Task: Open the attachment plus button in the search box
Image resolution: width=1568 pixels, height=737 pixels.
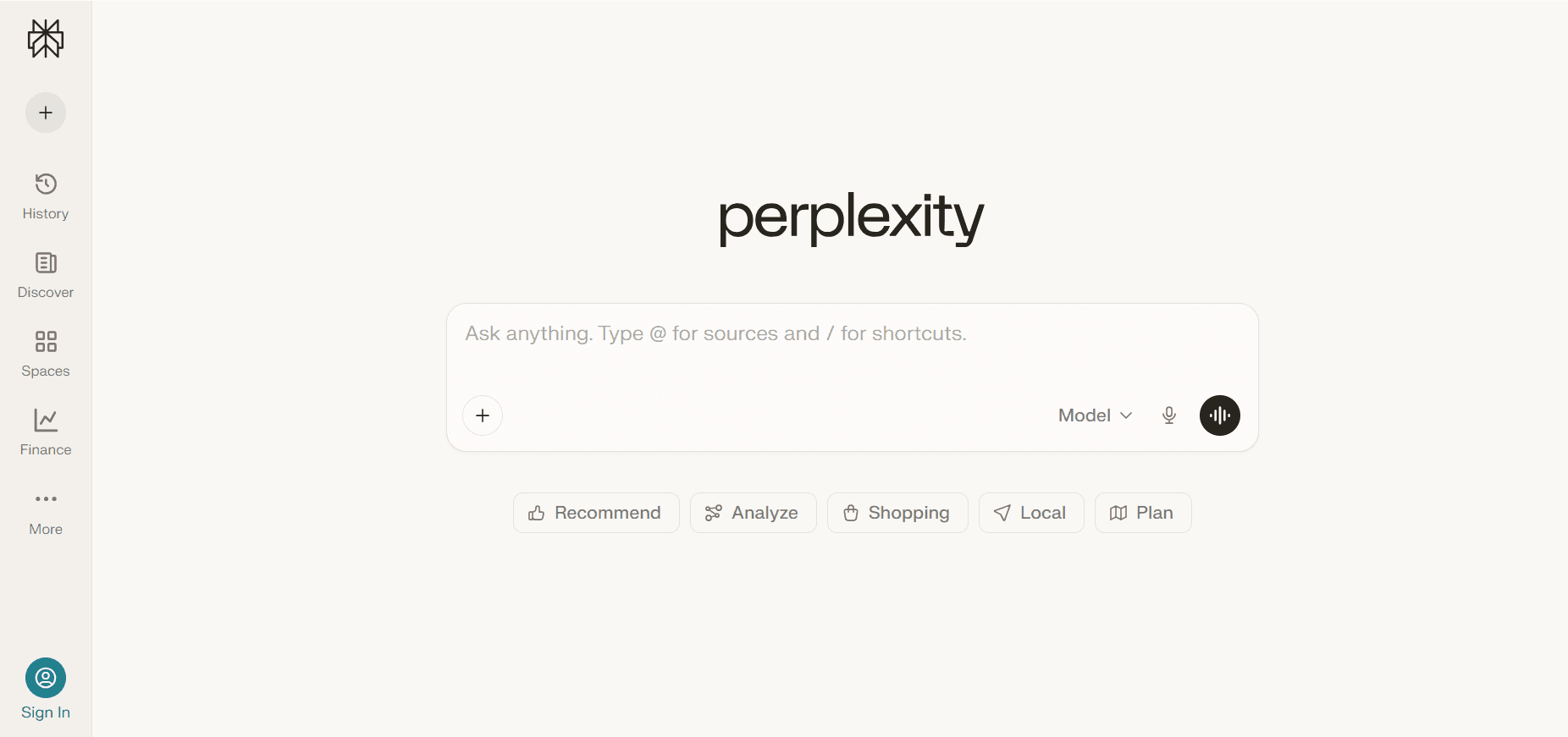Action: 482,415
